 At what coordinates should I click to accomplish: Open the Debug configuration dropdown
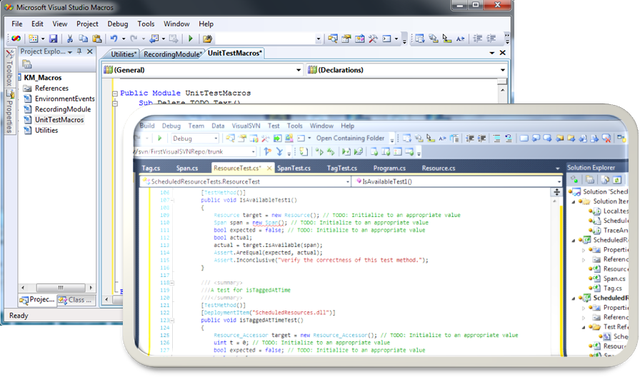pyautogui.click(x=216, y=139)
